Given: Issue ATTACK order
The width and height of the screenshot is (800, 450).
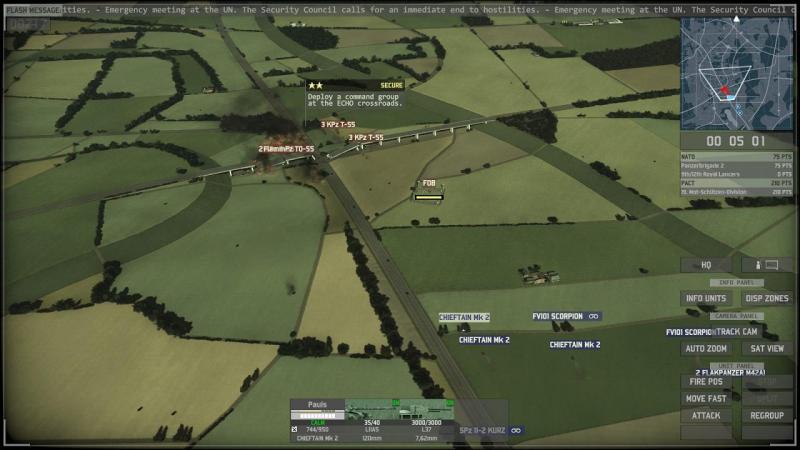Looking at the screenshot, I should 706,416.
